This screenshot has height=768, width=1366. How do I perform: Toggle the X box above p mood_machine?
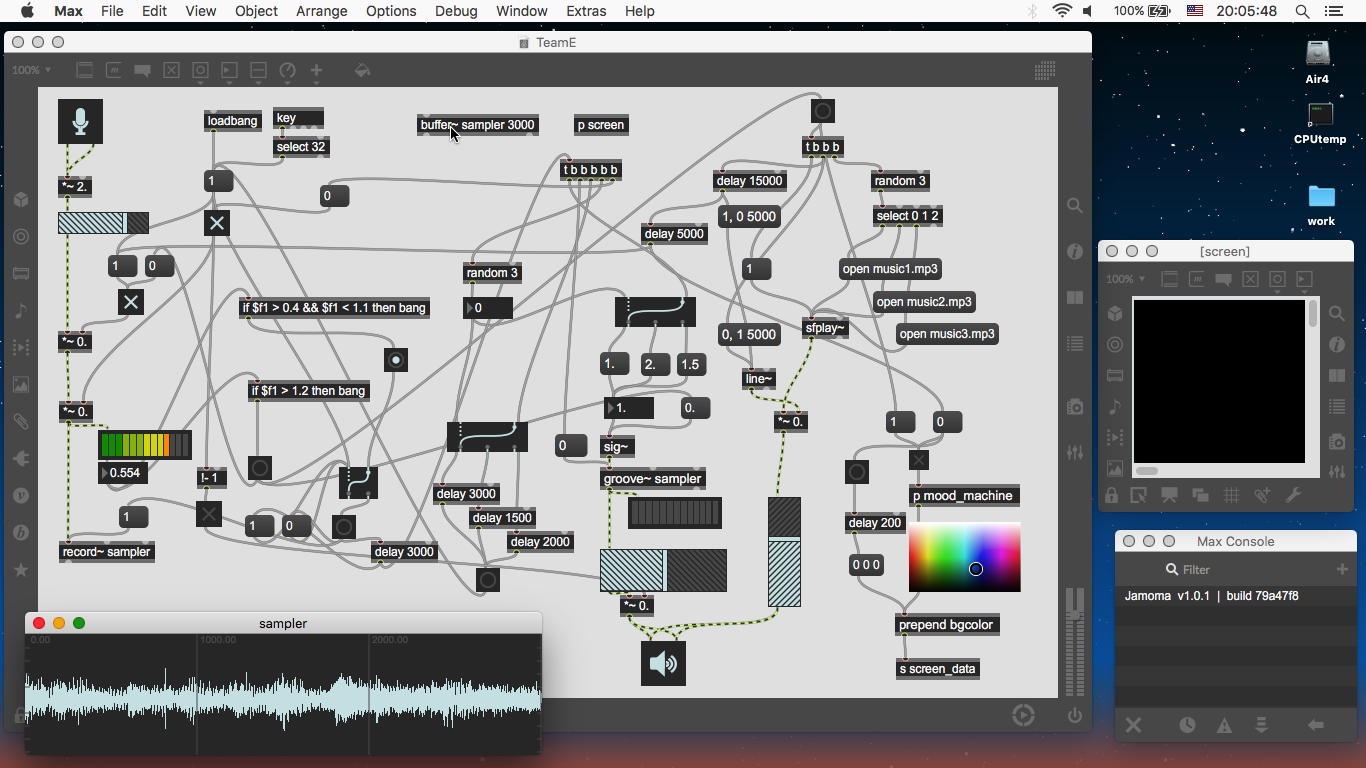[919, 460]
